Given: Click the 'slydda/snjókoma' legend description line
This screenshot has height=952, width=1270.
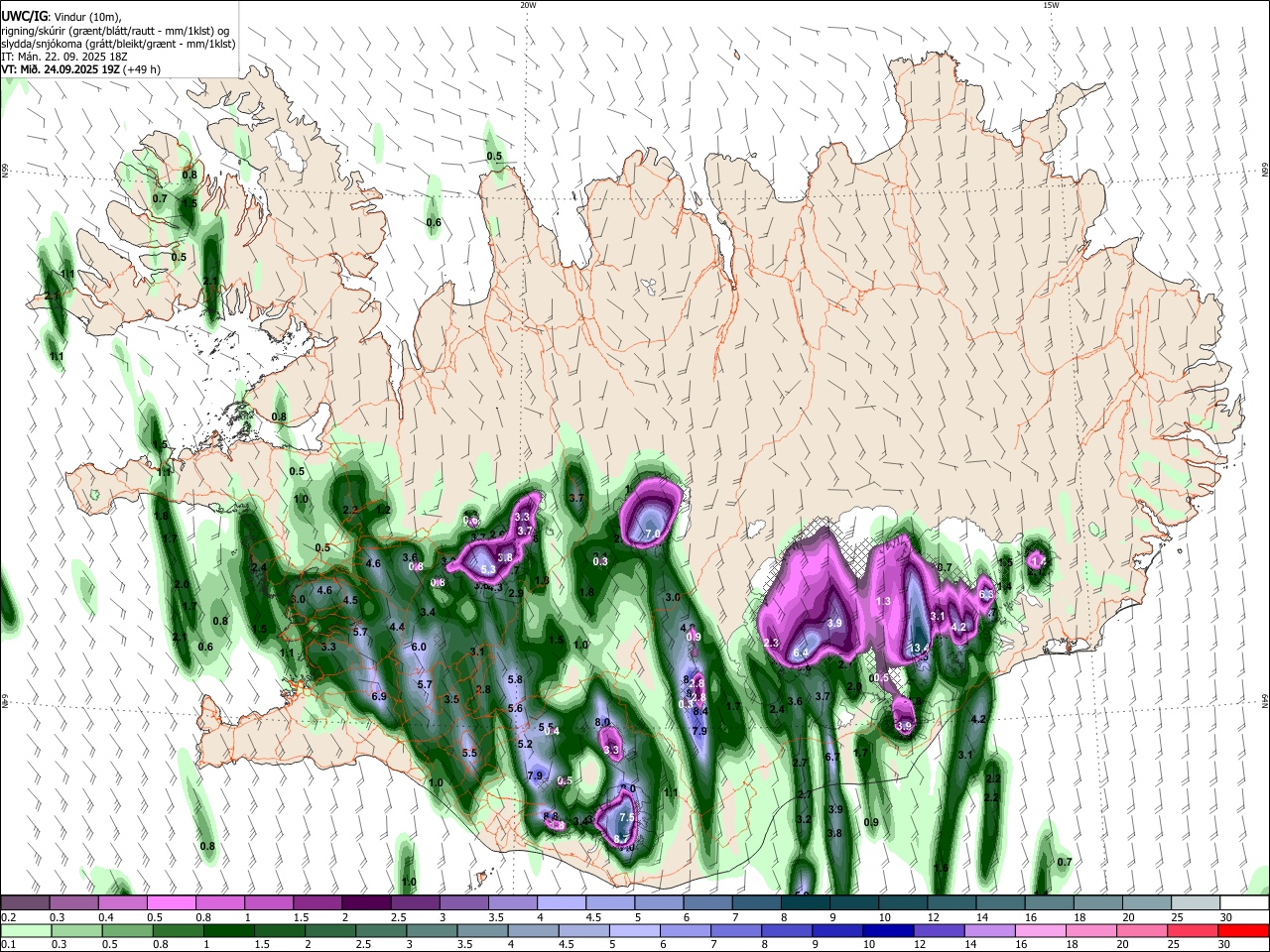Looking at the screenshot, I should tap(118, 44).
